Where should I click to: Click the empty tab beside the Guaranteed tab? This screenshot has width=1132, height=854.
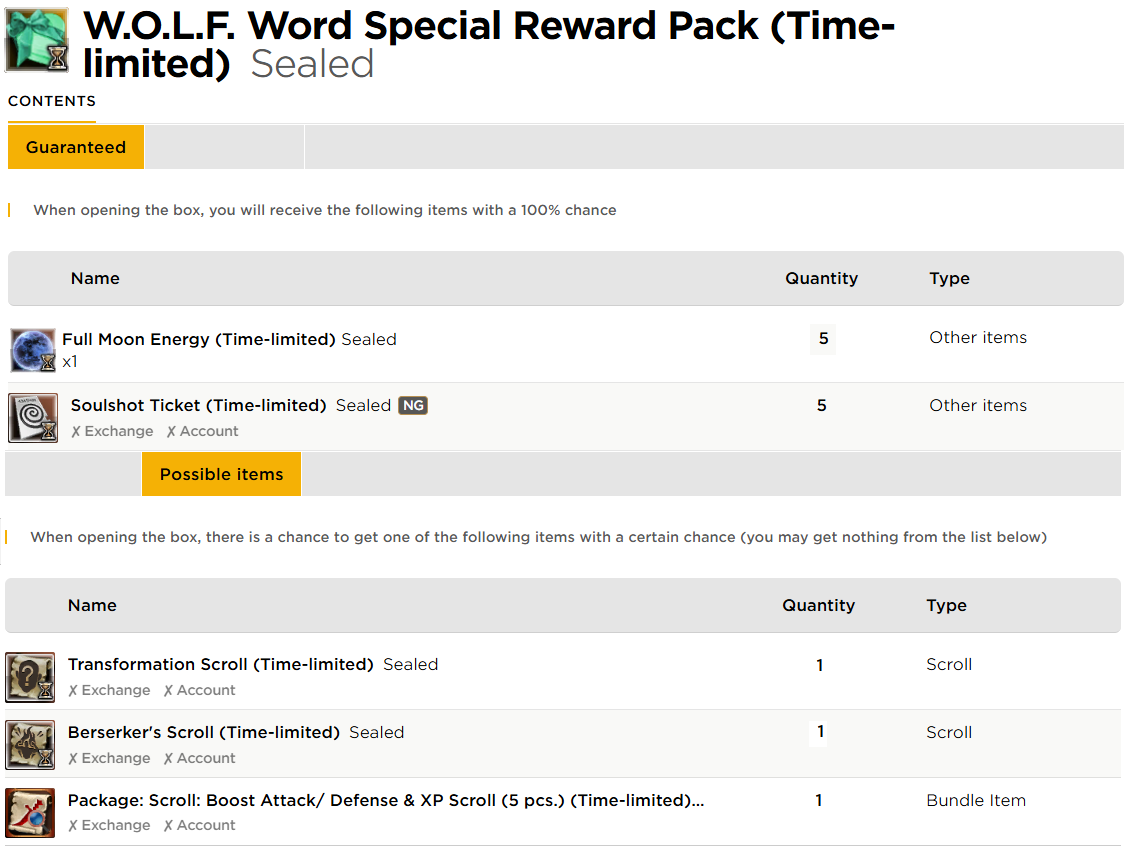tap(225, 147)
